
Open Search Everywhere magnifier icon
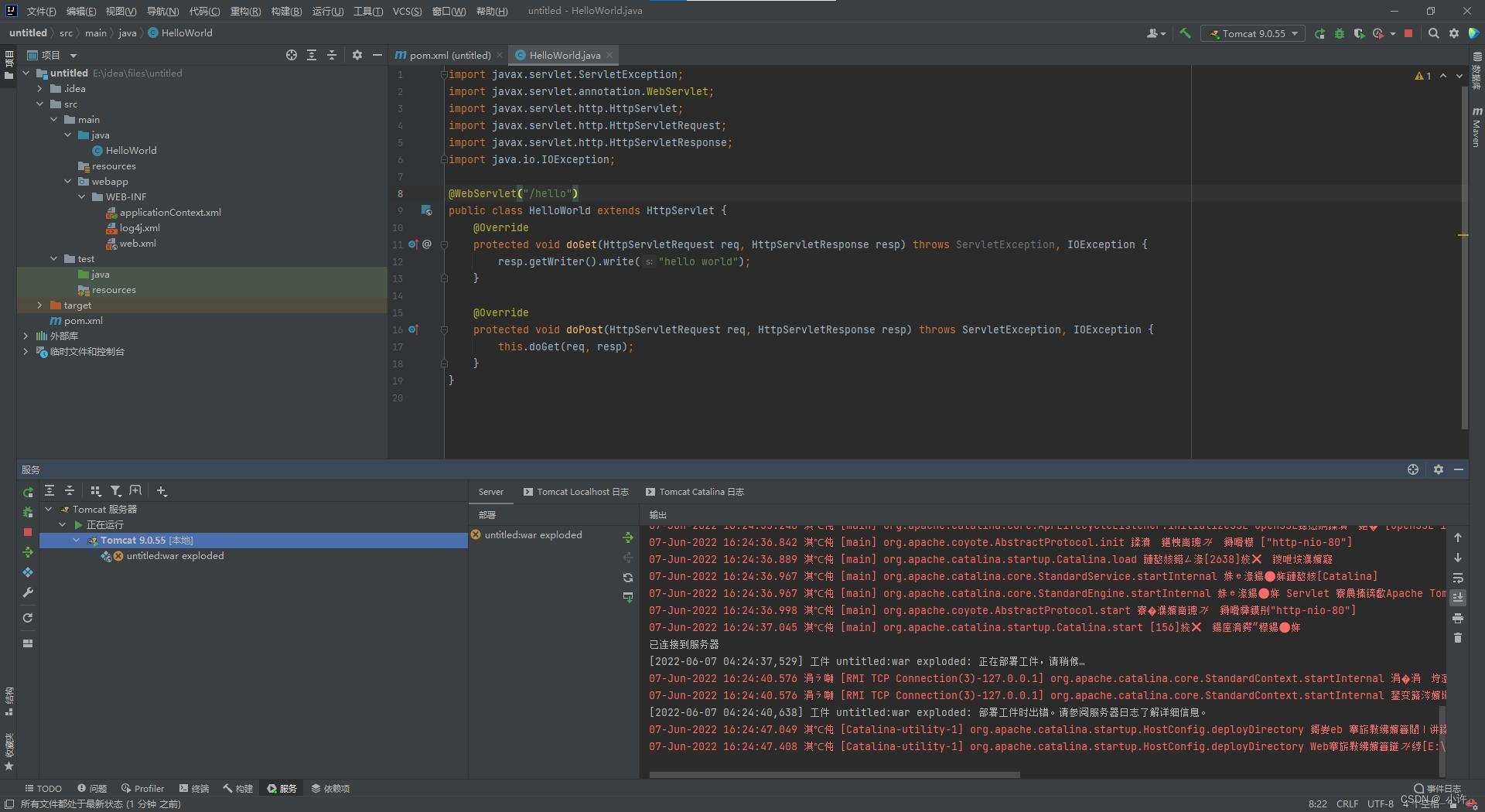1433,33
